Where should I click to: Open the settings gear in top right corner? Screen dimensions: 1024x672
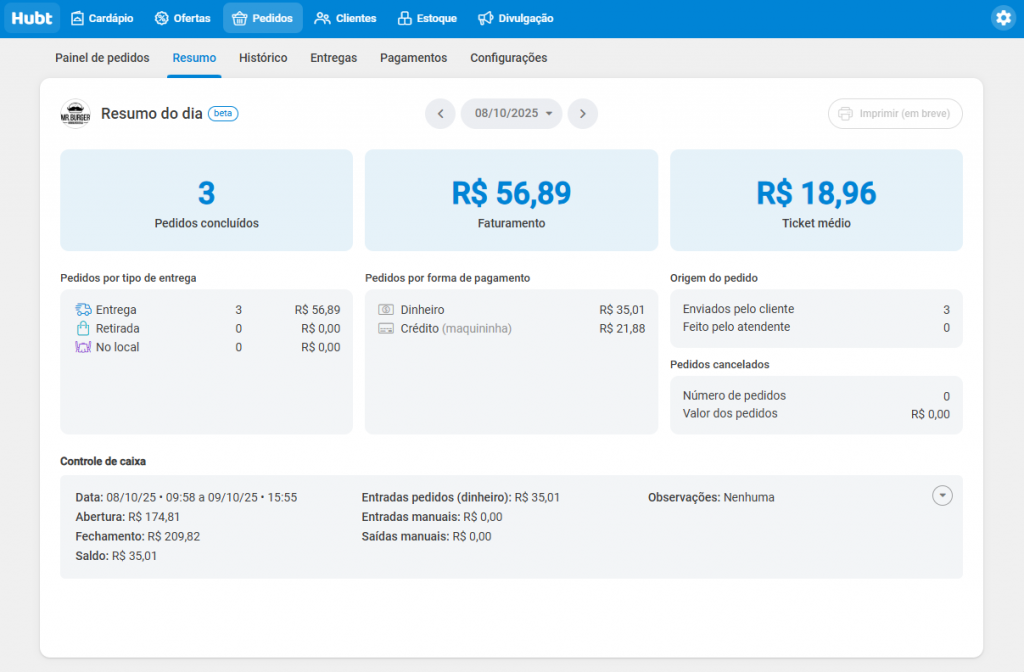pyautogui.click(x=1003, y=17)
